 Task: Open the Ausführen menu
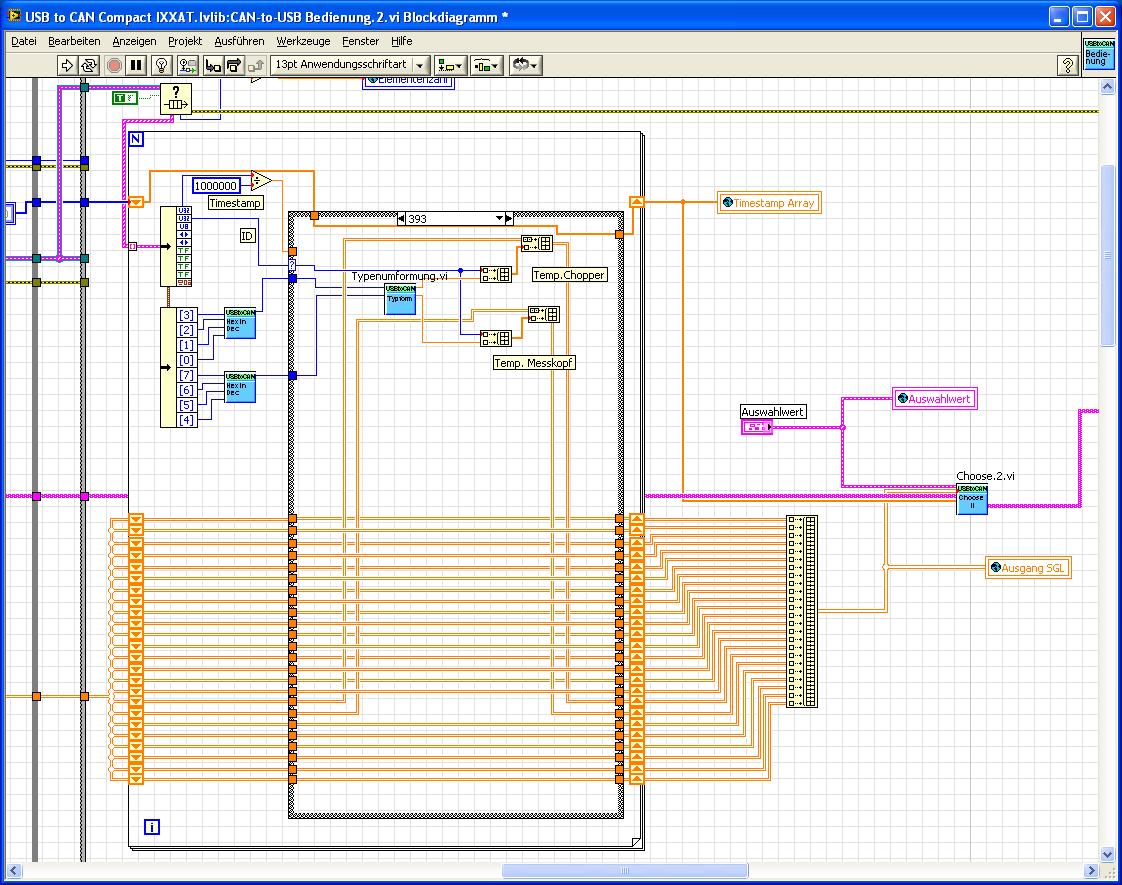(x=239, y=41)
